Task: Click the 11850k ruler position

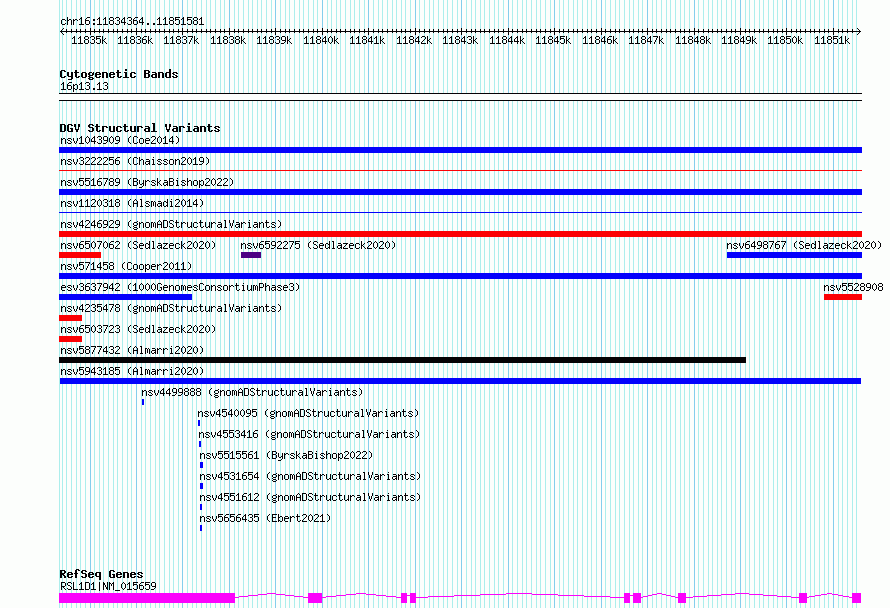Action: 785,40
